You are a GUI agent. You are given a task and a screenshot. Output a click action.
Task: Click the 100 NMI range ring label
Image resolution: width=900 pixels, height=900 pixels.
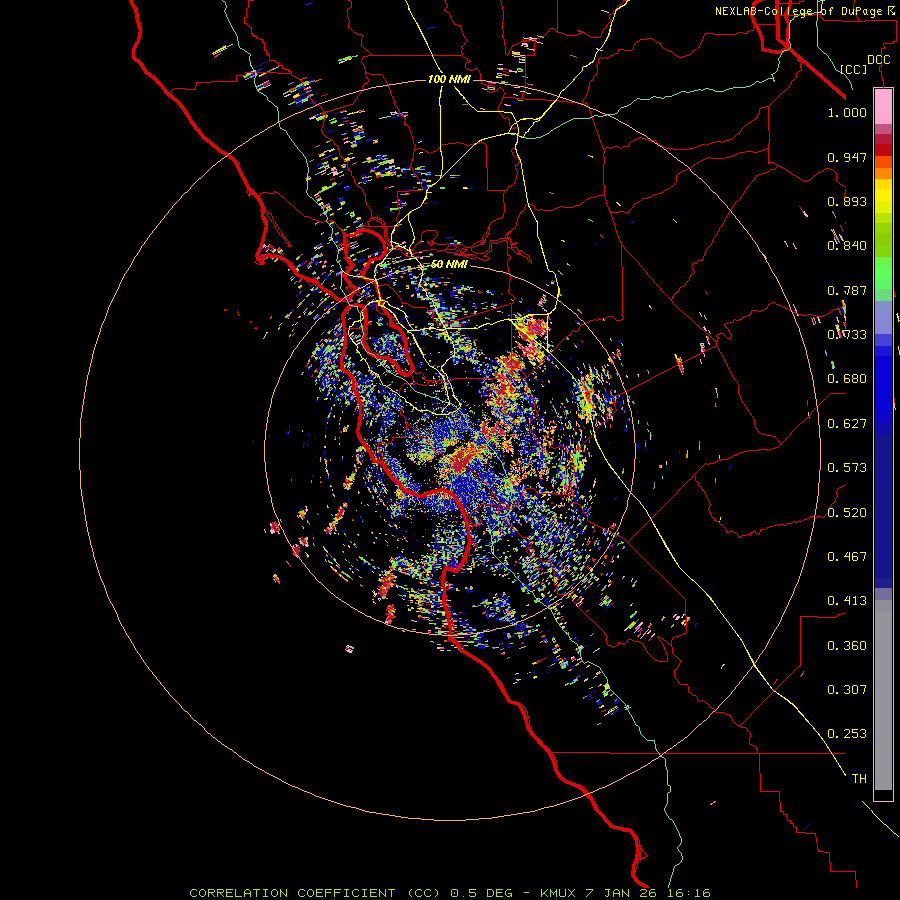[x=449, y=79]
